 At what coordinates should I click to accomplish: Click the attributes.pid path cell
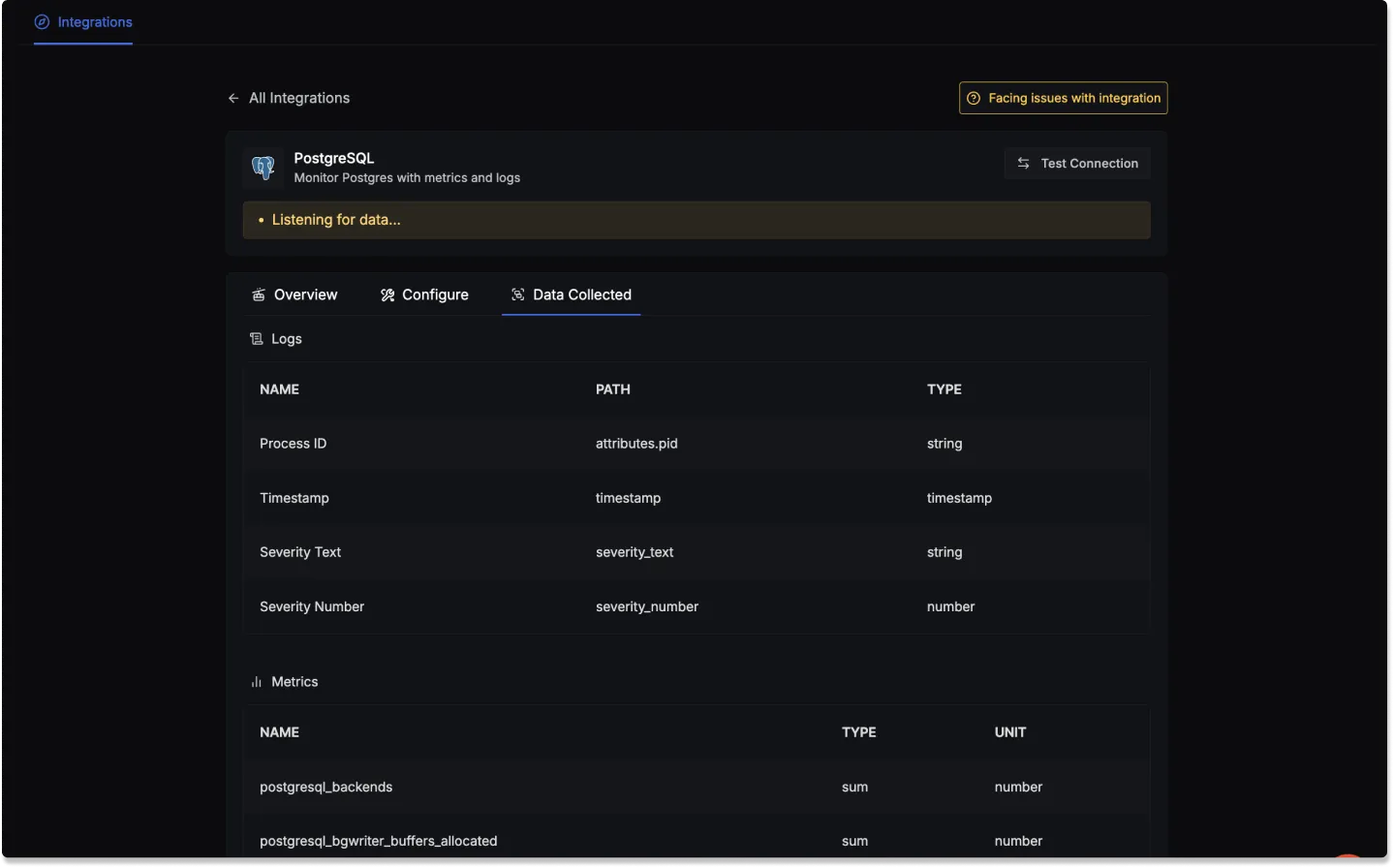[x=636, y=444]
